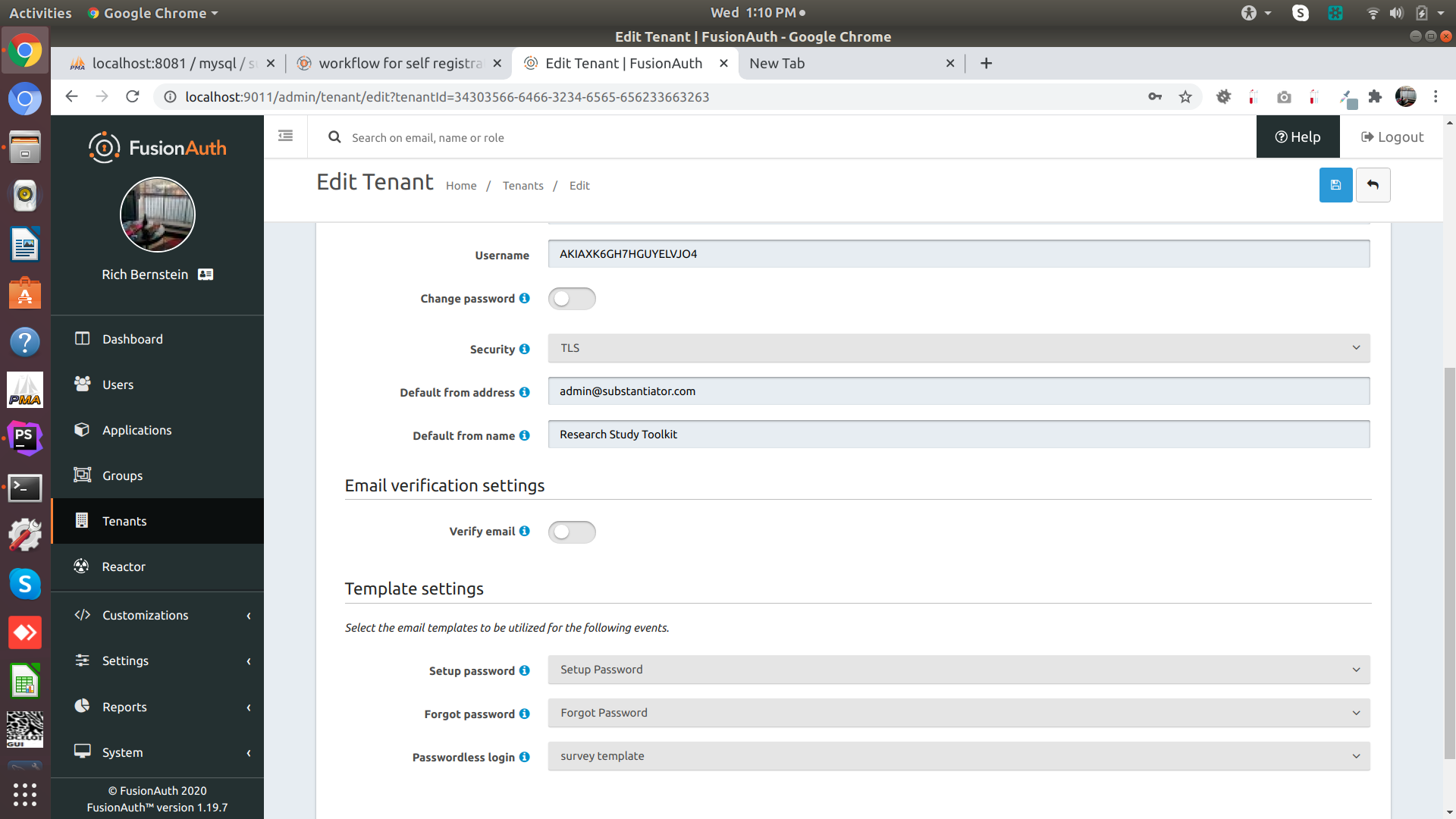1456x819 pixels.
Task: Open the Security TLS dropdown
Action: (x=959, y=348)
